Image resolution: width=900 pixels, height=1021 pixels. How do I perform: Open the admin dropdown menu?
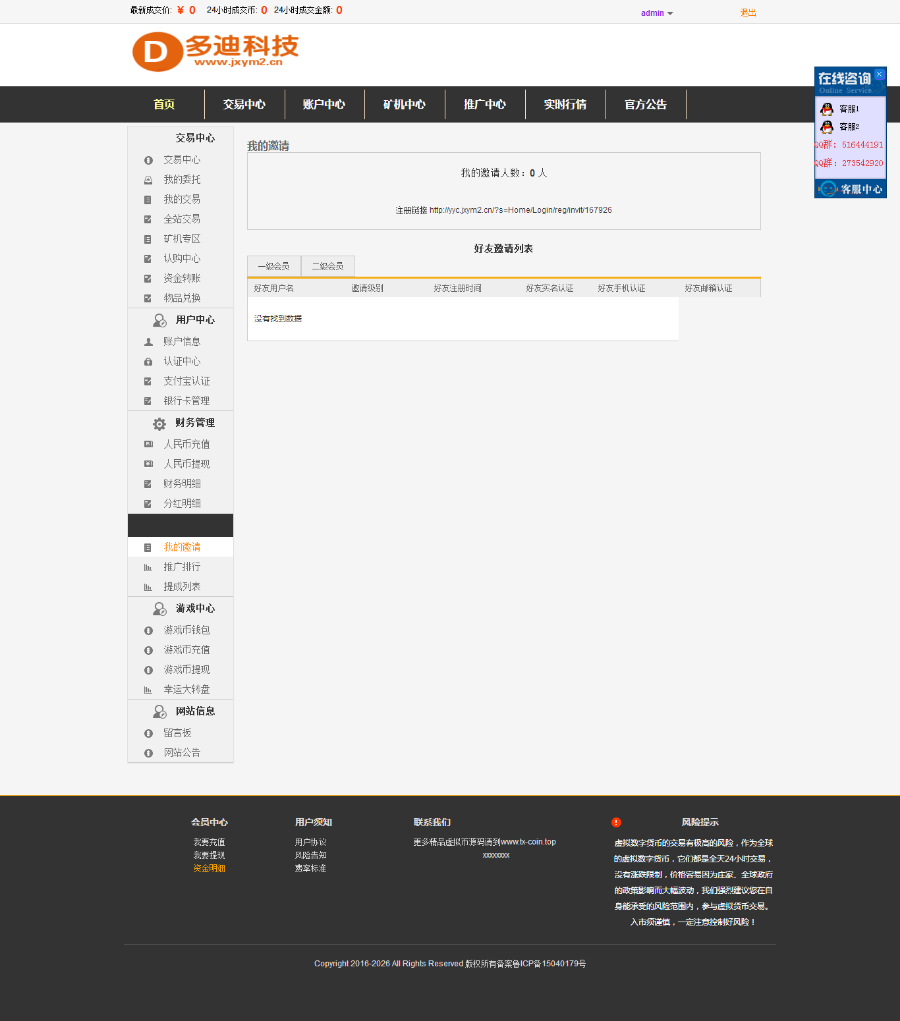656,13
